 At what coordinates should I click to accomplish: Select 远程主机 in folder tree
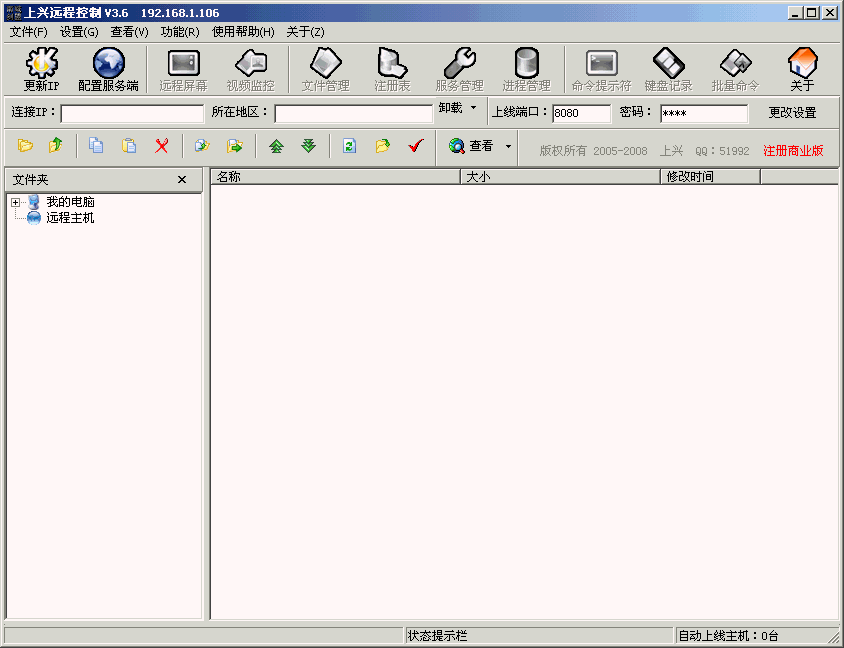70,218
